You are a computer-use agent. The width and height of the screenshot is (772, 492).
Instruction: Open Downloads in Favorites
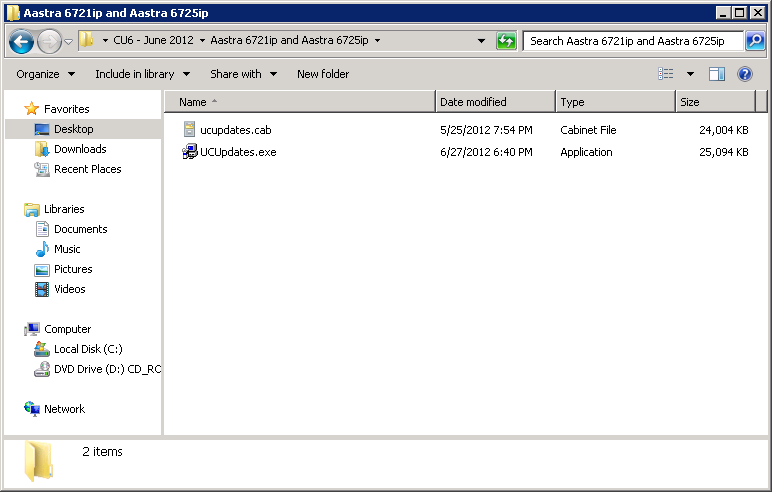(x=80, y=149)
